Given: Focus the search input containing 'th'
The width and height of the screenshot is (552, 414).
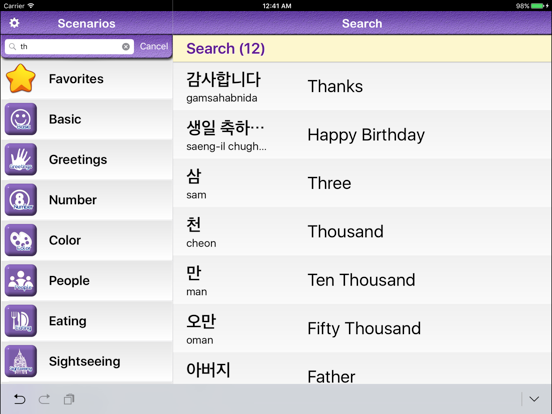Looking at the screenshot, I should click(69, 46).
